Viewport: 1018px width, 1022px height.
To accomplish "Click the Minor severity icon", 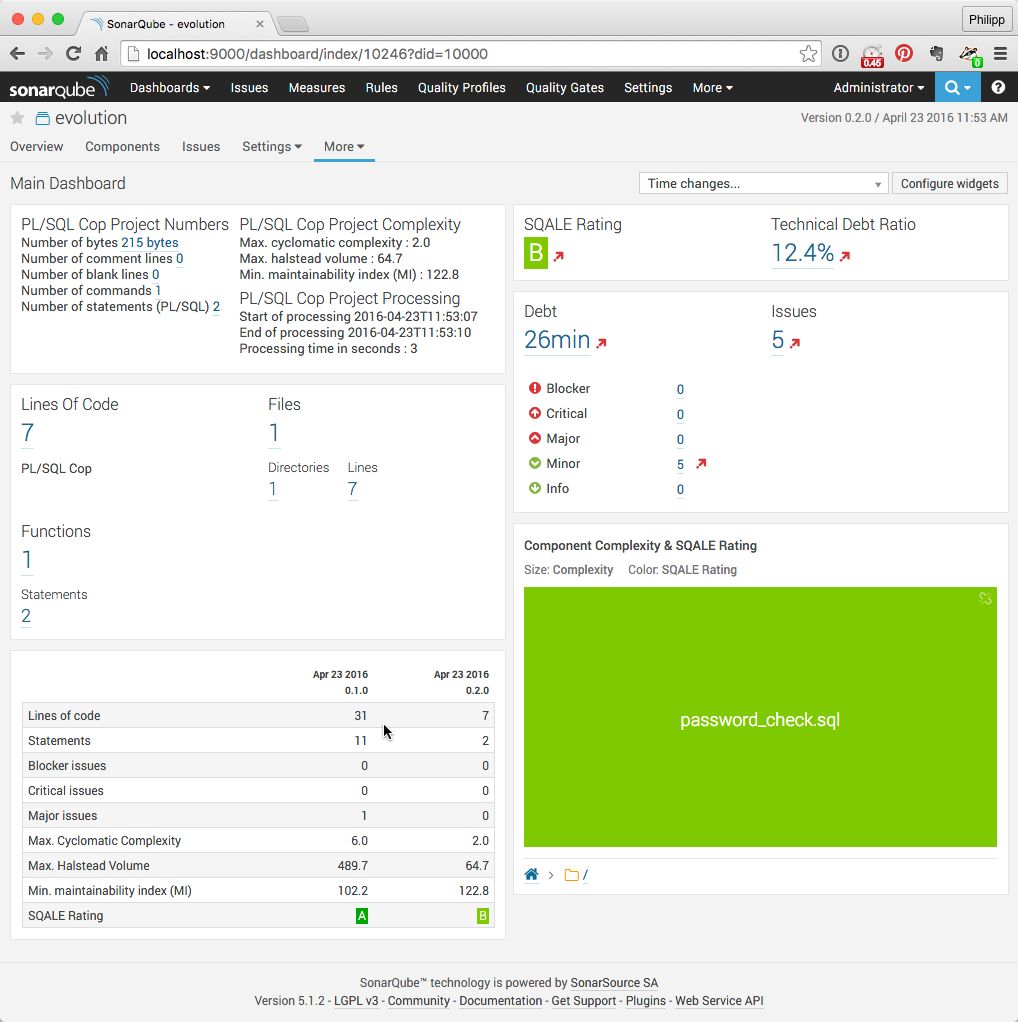I will coord(534,463).
